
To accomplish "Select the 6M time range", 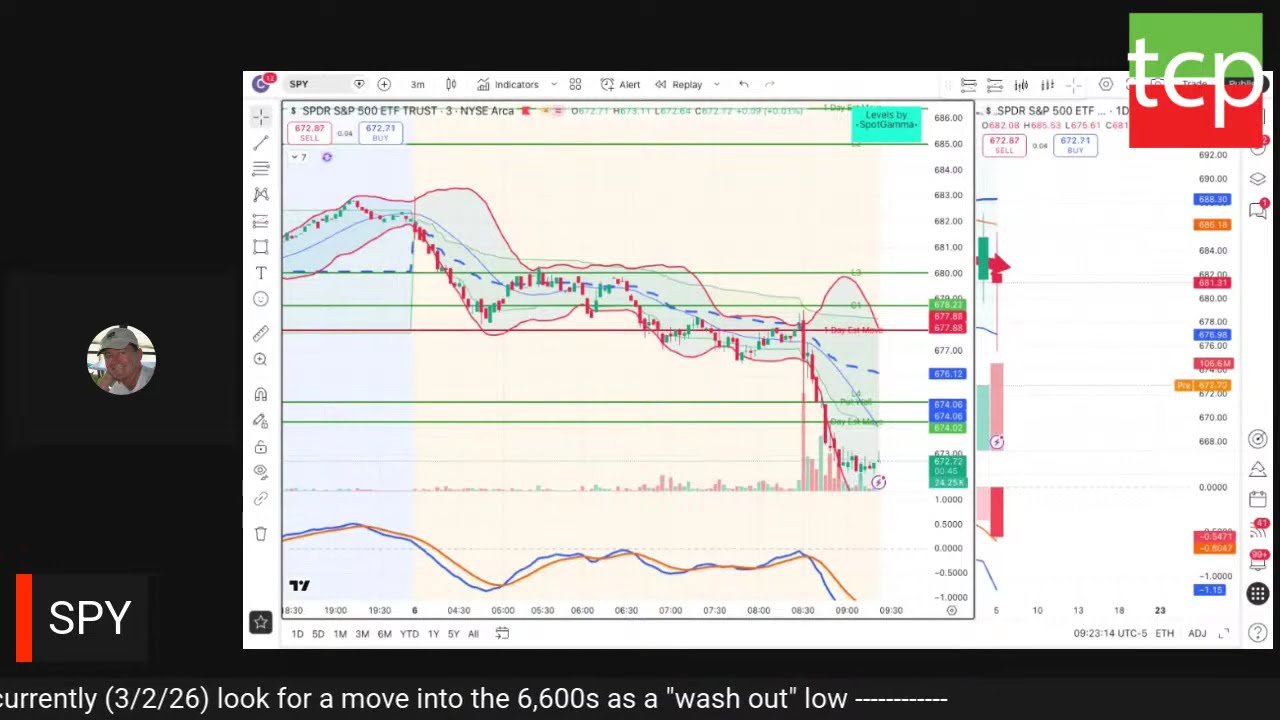I will click(384, 633).
